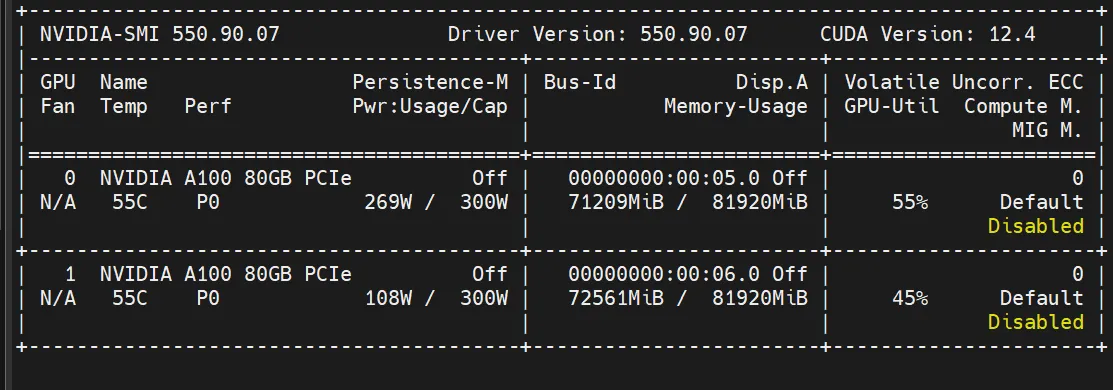Screen dimensions: 1113x390
Task: Click the Volatile Uncorr. ECC header
Action: [x=964, y=82]
